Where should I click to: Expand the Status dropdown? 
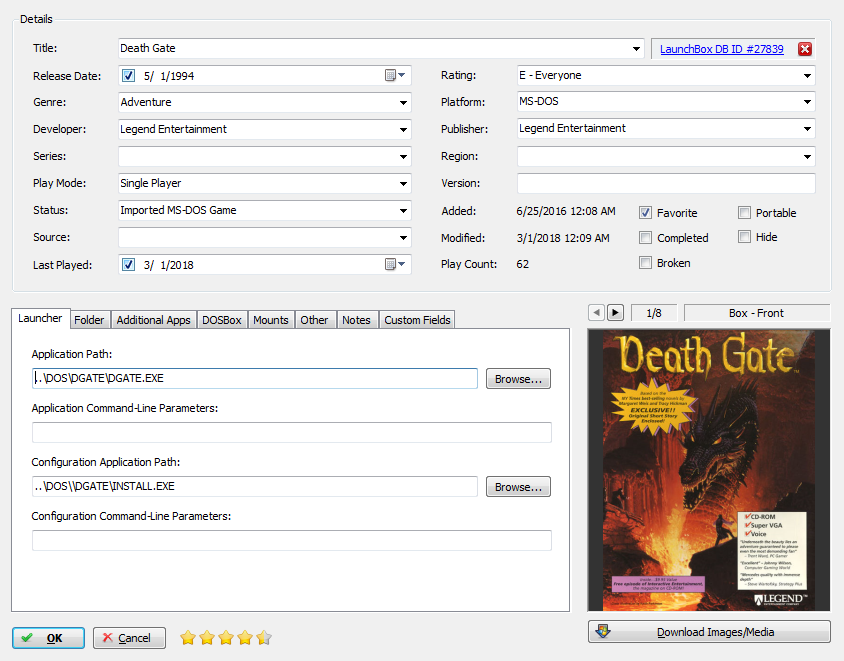click(403, 210)
